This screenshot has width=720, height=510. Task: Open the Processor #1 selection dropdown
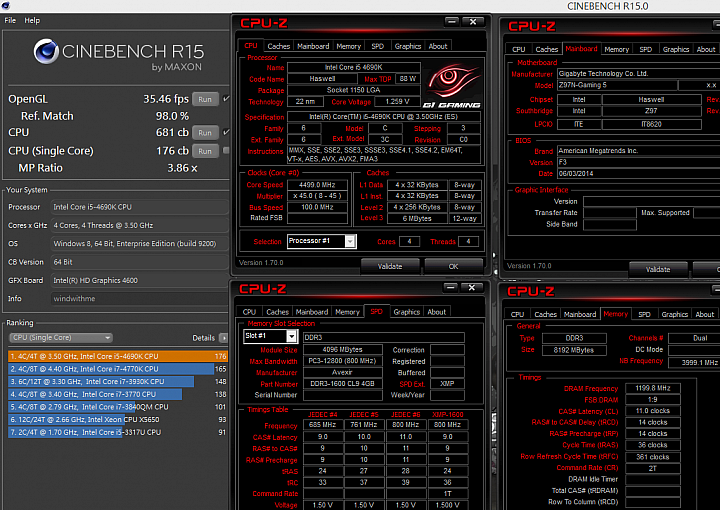(x=321, y=241)
